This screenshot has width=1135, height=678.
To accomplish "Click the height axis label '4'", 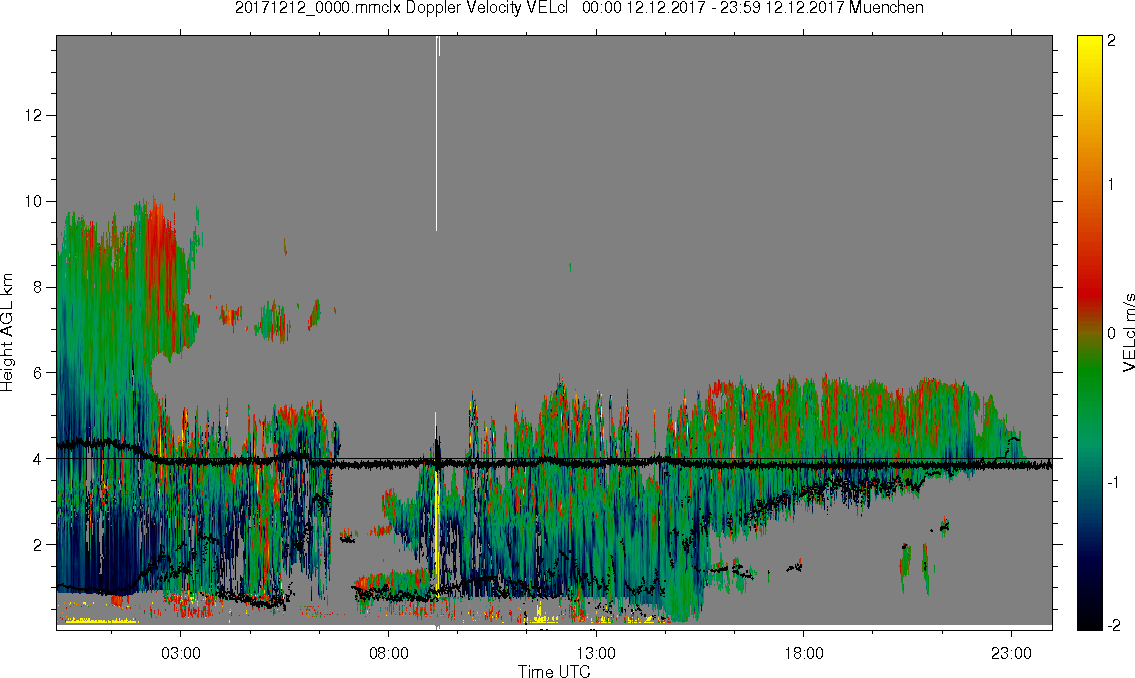I will click(x=38, y=459).
